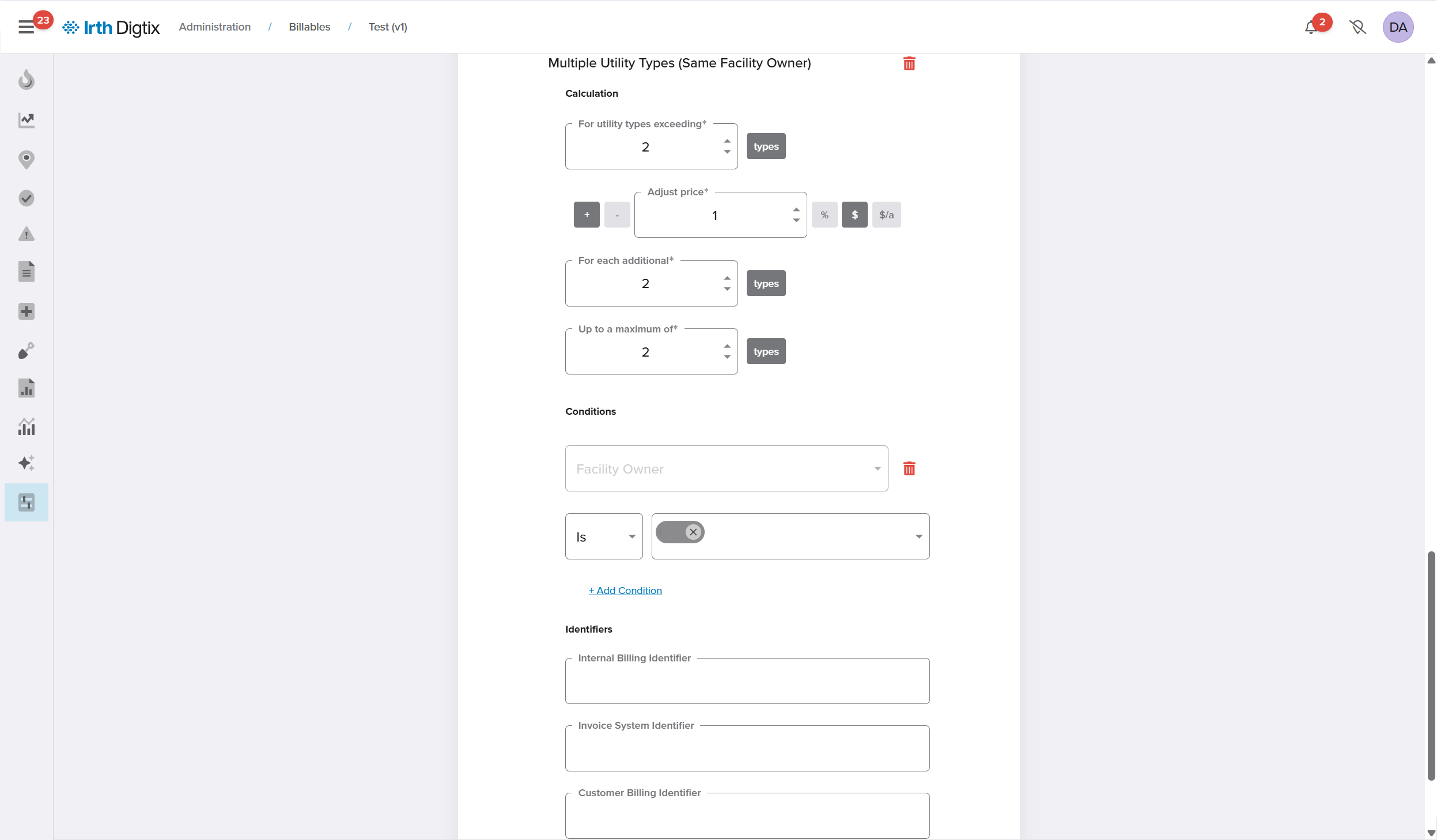Open the flame icon in sidebar

pyautogui.click(x=27, y=80)
